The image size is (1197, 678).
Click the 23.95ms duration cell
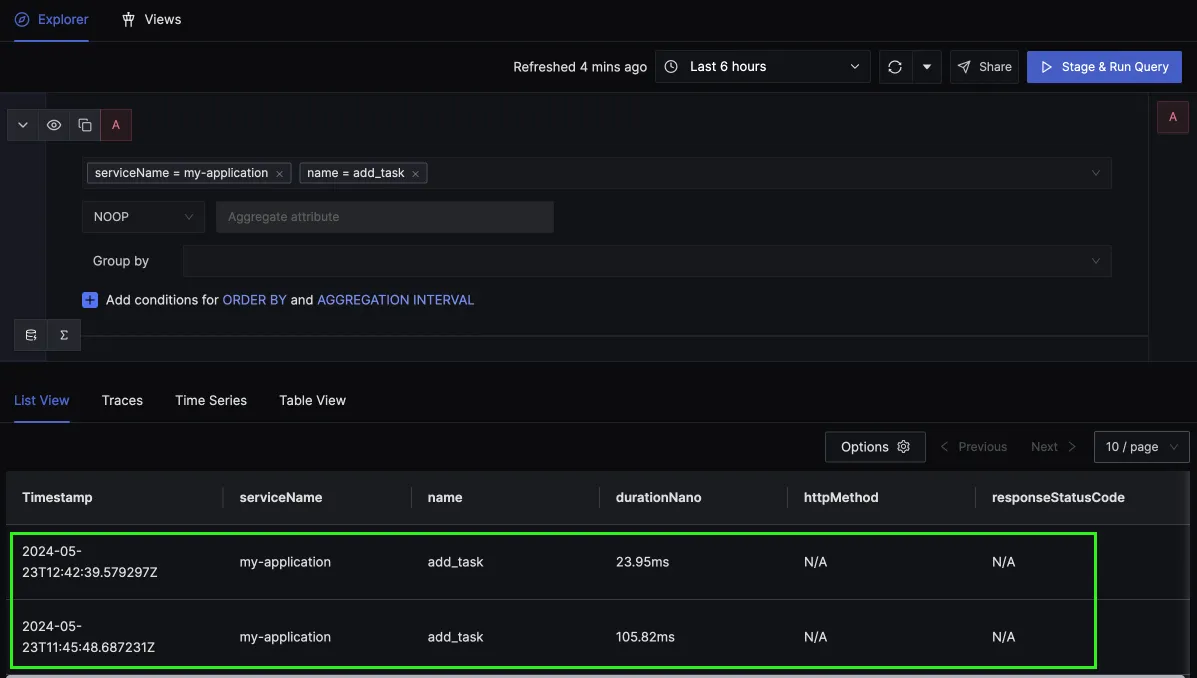(642, 562)
